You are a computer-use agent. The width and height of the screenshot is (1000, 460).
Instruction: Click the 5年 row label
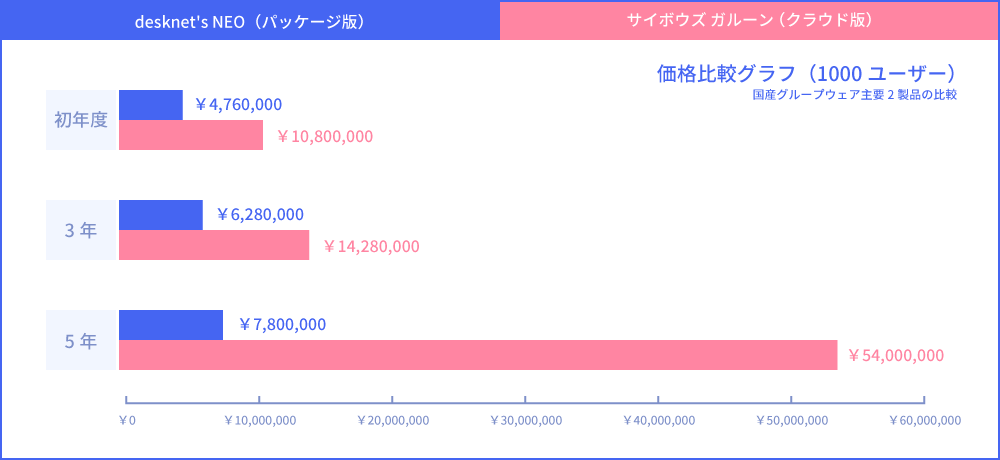(81, 340)
